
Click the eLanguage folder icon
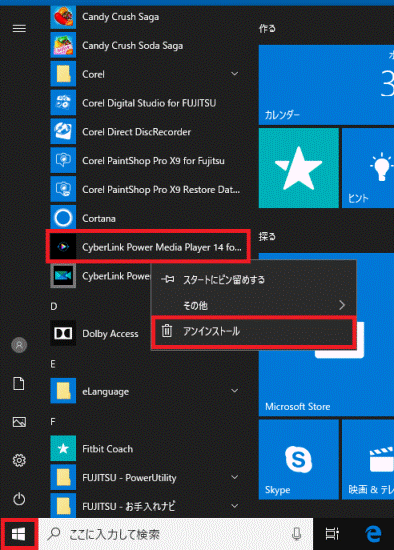pos(63,391)
